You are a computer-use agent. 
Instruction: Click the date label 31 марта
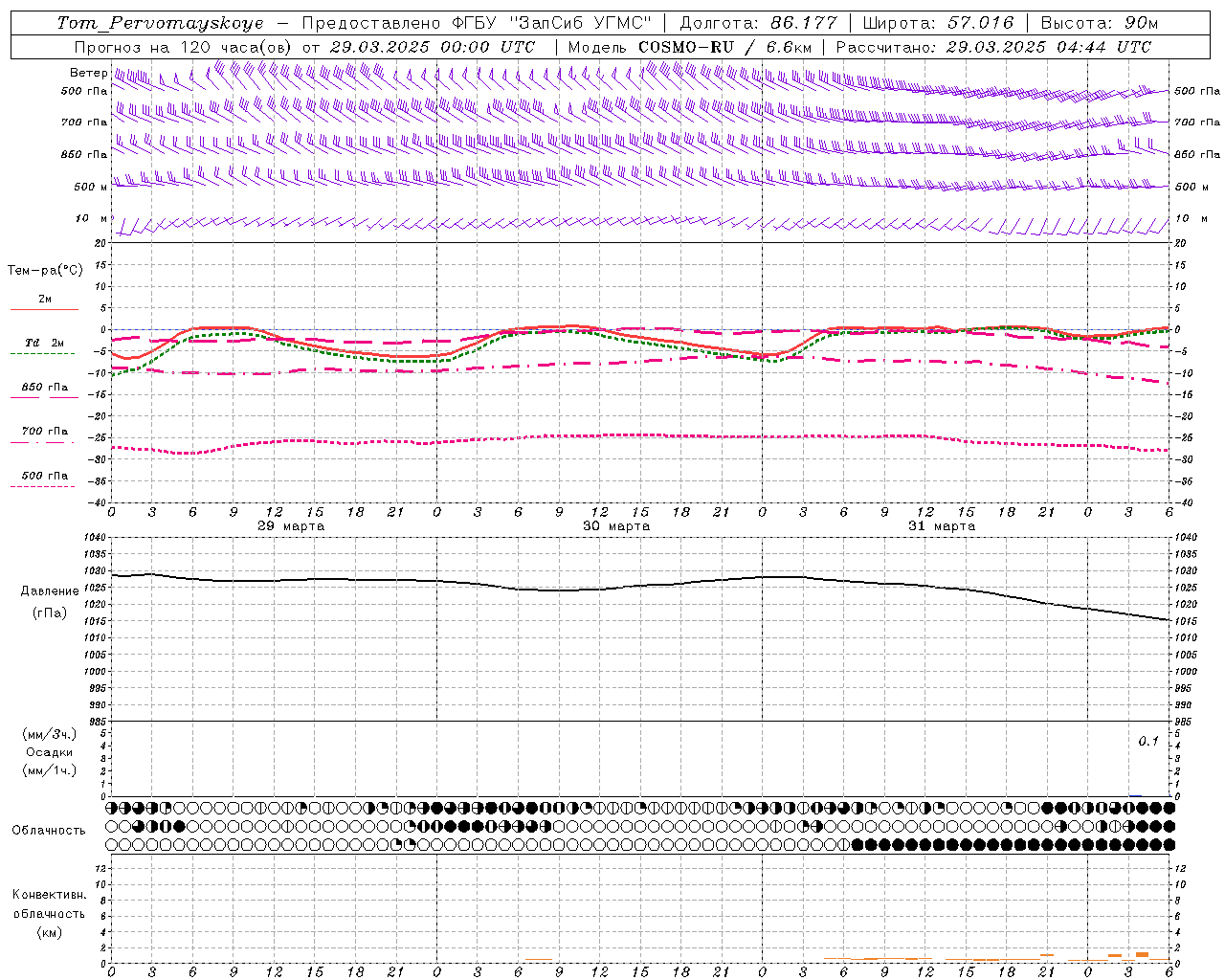pyautogui.click(x=942, y=526)
